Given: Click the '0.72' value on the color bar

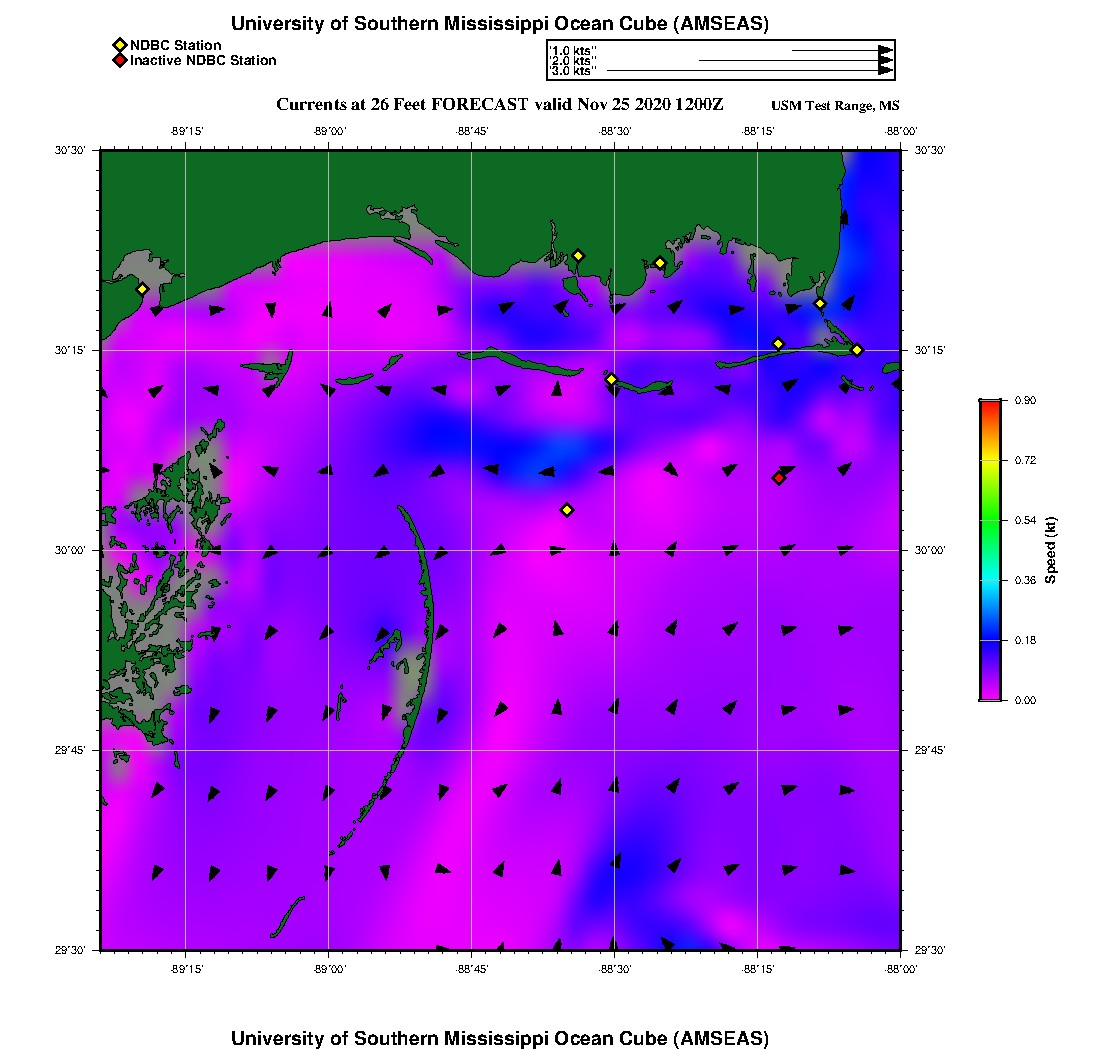Looking at the screenshot, I should (1025, 460).
